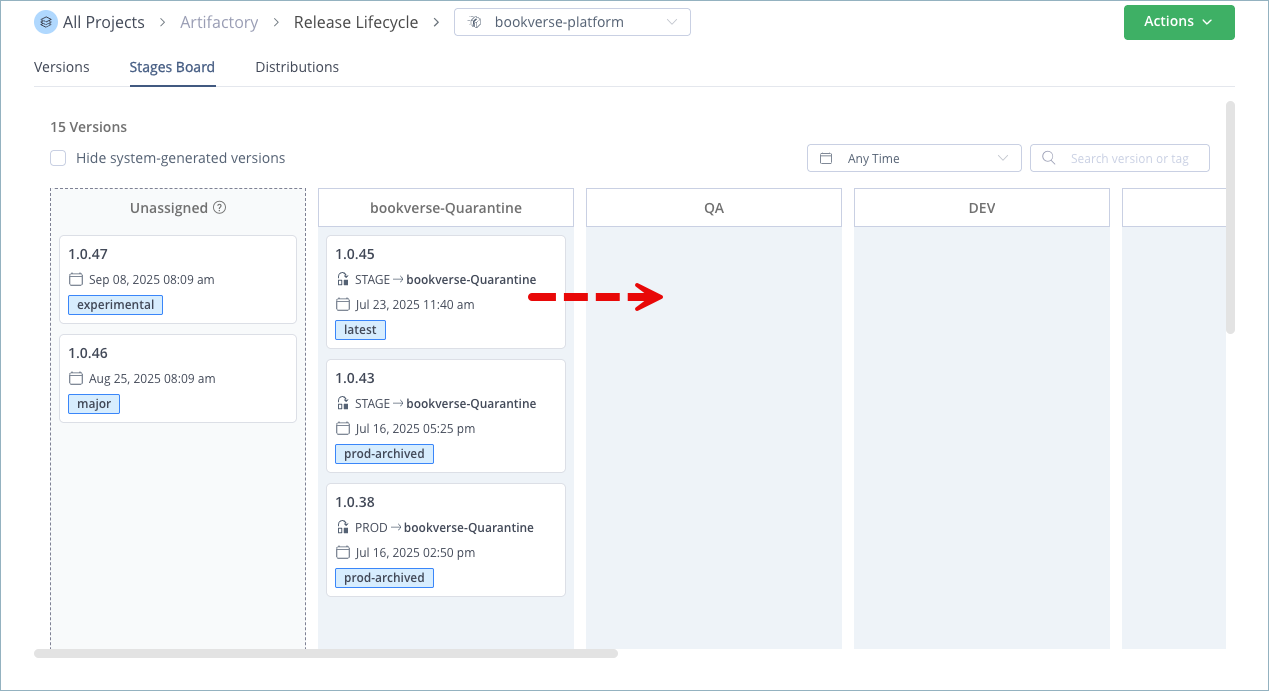1269x691 pixels.
Task: Click promotion icon on version 1.0.38 card
Action: [343, 528]
